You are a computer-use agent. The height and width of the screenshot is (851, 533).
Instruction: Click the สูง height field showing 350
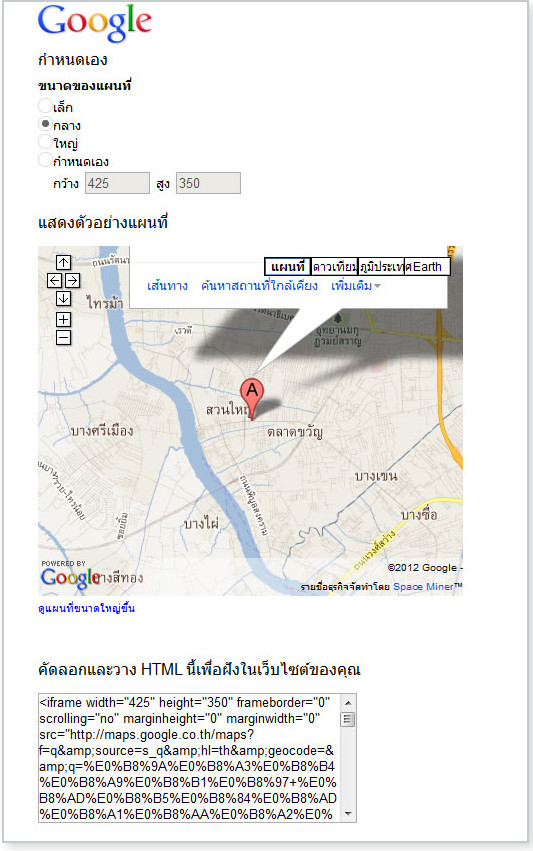pyautogui.click(x=208, y=183)
